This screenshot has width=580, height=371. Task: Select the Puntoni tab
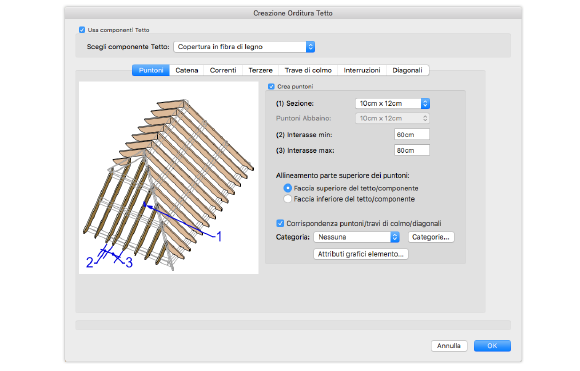[151, 70]
